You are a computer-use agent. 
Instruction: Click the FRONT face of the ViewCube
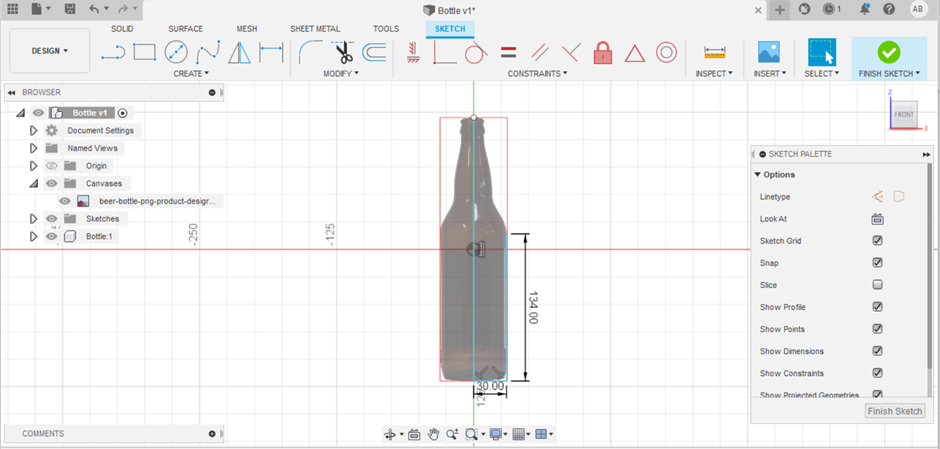coord(903,114)
